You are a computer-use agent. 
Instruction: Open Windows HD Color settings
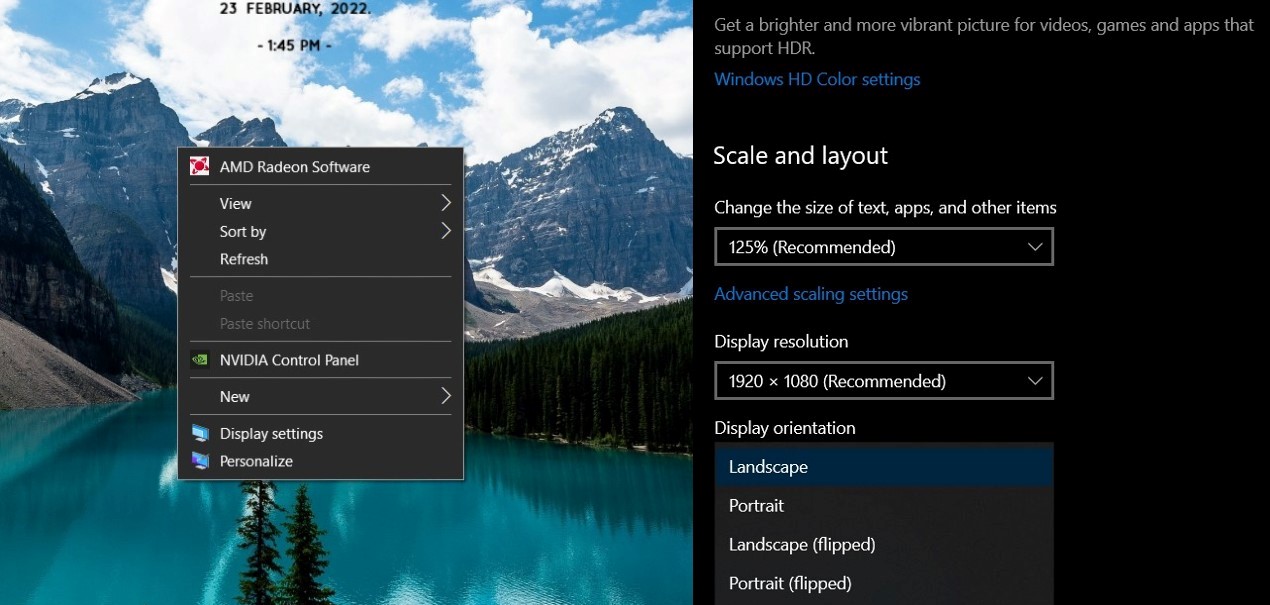point(817,79)
